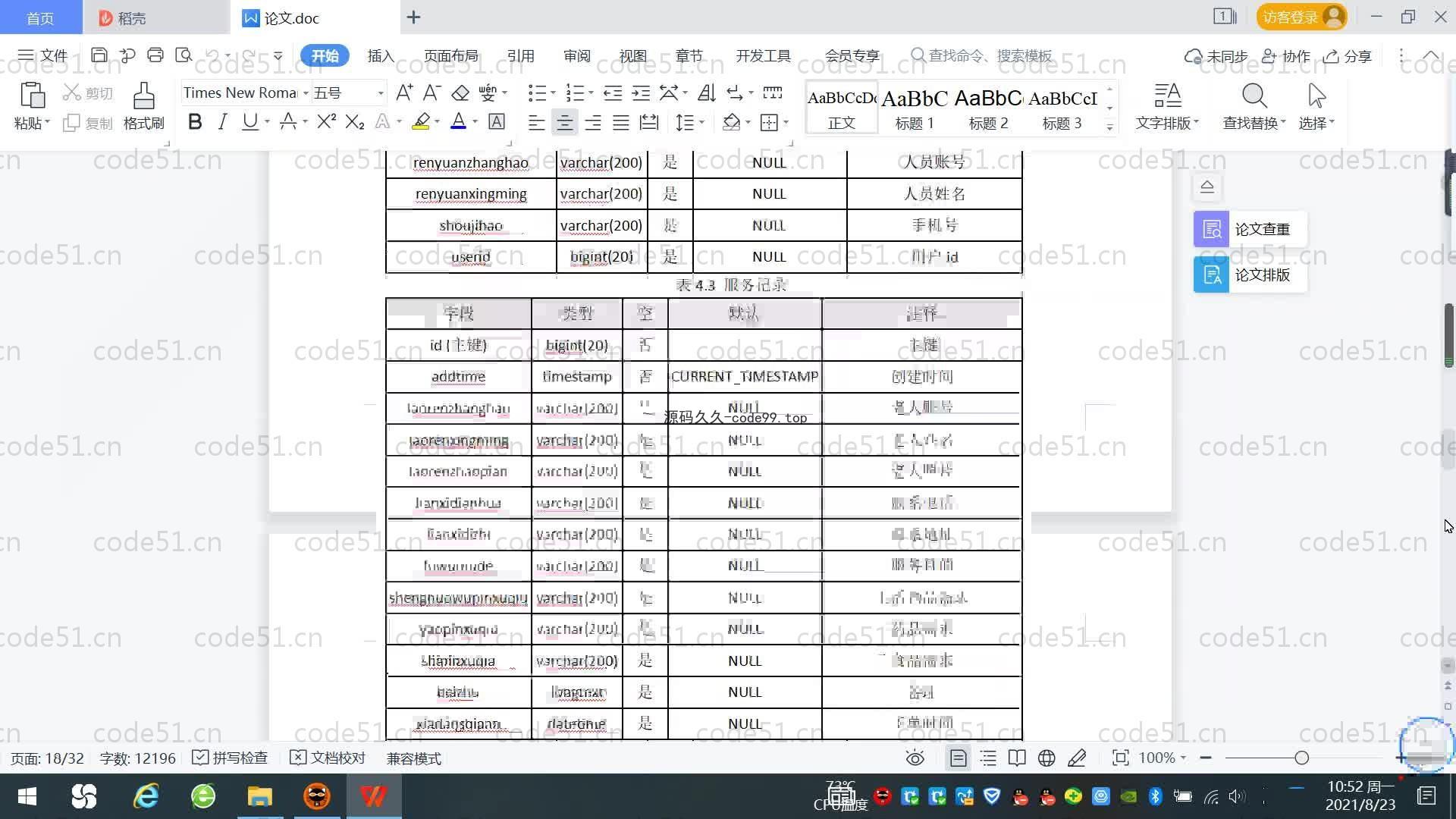The width and height of the screenshot is (1456, 819).
Task: Toggle document proofreading in status bar
Action: 328,758
